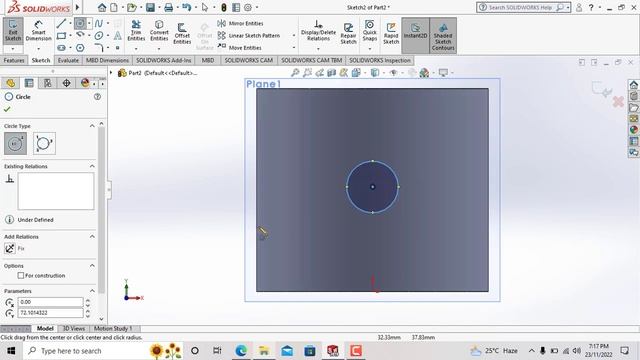Click the Y center coordinate field
This screenshot has width=640, height=360.
[51, 313]
